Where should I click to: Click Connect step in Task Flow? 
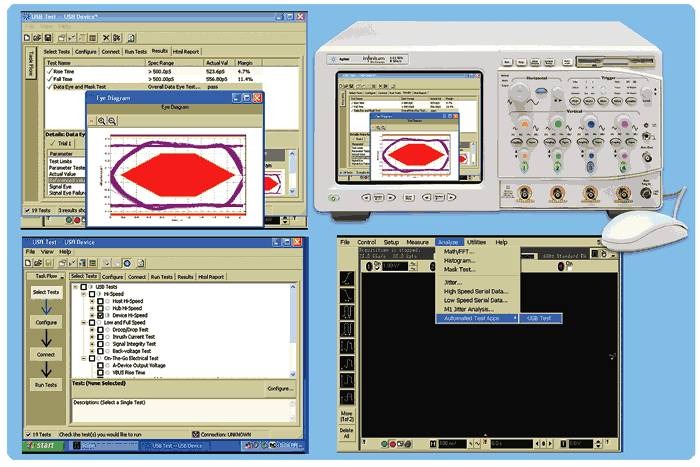46,354
